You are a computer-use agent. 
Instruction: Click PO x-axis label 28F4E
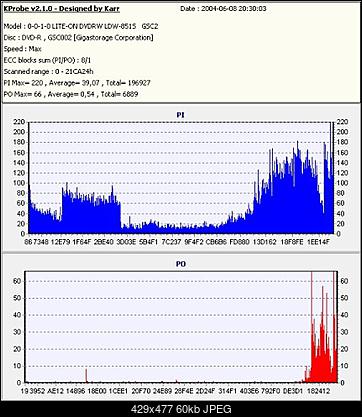point(184,391)
